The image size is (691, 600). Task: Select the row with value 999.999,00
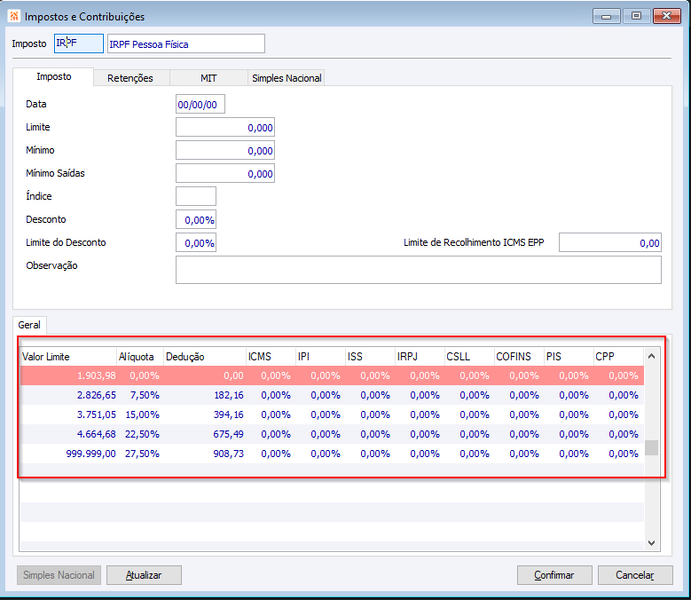click(332, 453)
